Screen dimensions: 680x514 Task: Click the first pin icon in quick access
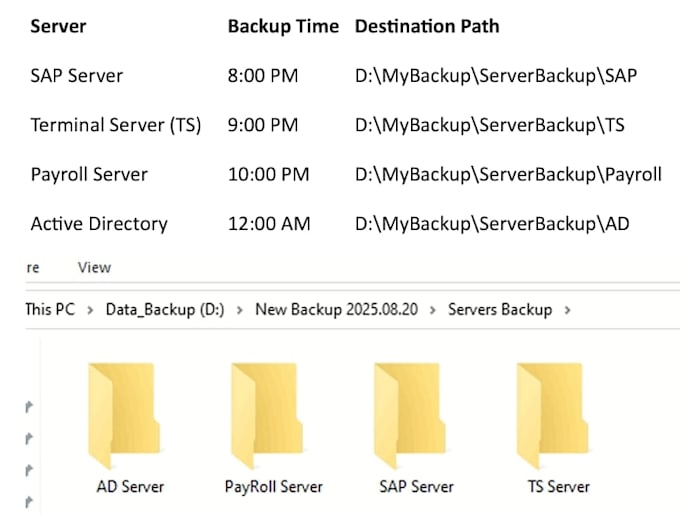pos(29,407)
